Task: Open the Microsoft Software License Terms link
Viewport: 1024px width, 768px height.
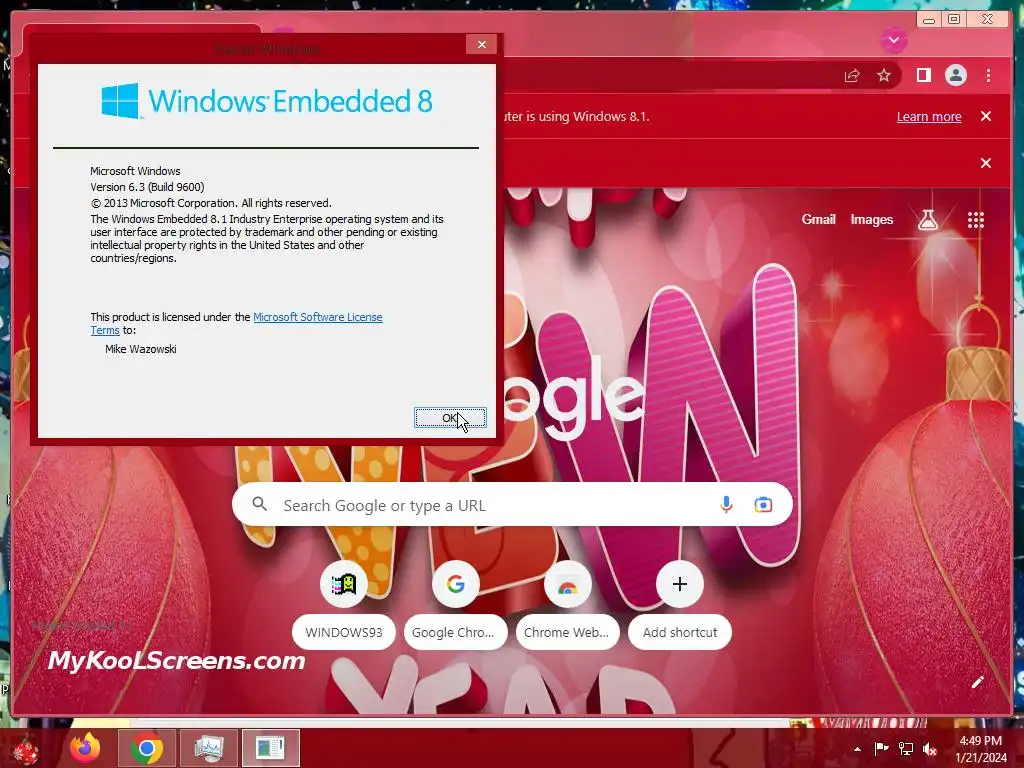Action: click(317, 317)
